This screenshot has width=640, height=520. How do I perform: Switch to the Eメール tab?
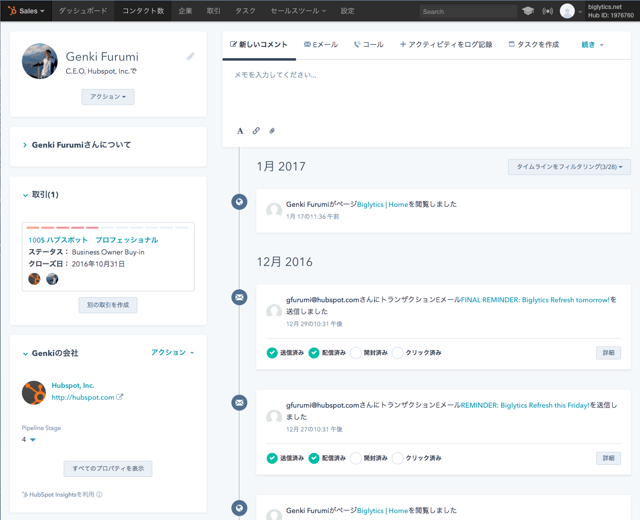click(321, 45)
